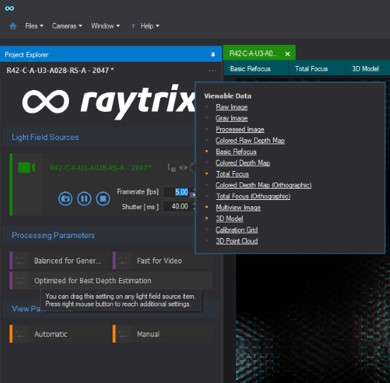
Task: Select the Manual view parameter preset
Action: 162,334
